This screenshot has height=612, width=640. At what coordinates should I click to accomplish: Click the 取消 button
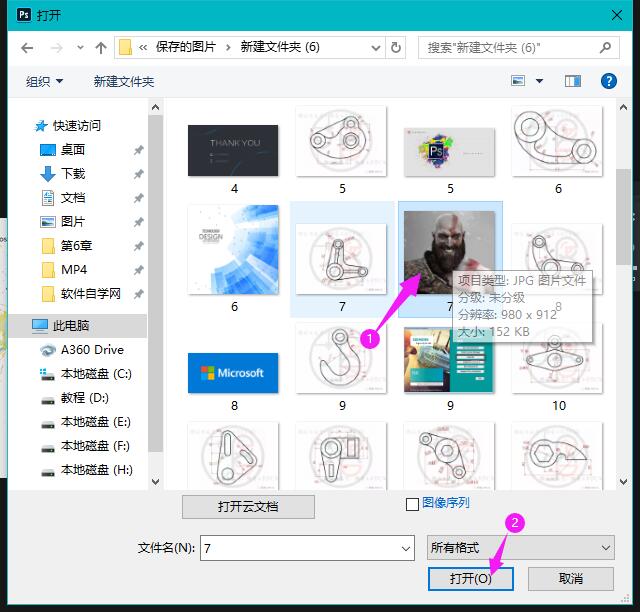pyautogui.click(x=571, y=579)
